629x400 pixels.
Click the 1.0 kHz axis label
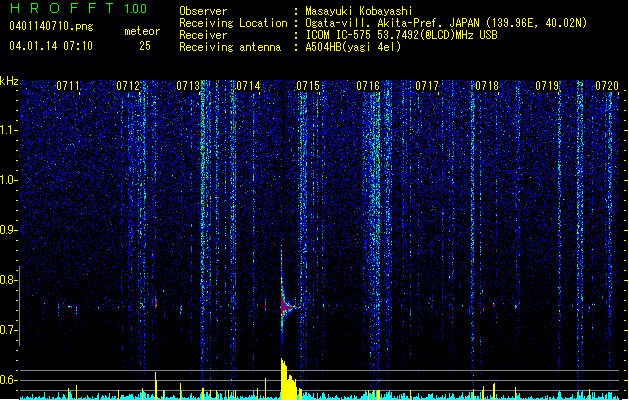9,180
